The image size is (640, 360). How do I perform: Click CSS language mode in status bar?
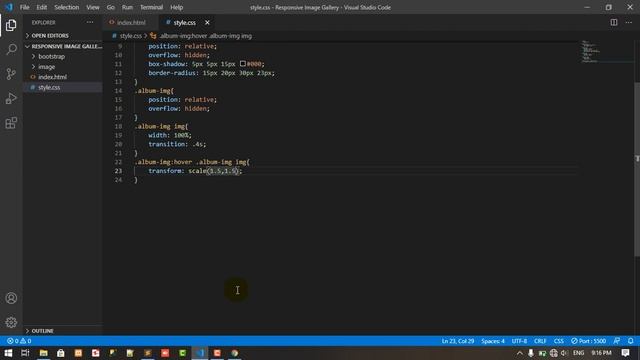click(x=559, y=341)
